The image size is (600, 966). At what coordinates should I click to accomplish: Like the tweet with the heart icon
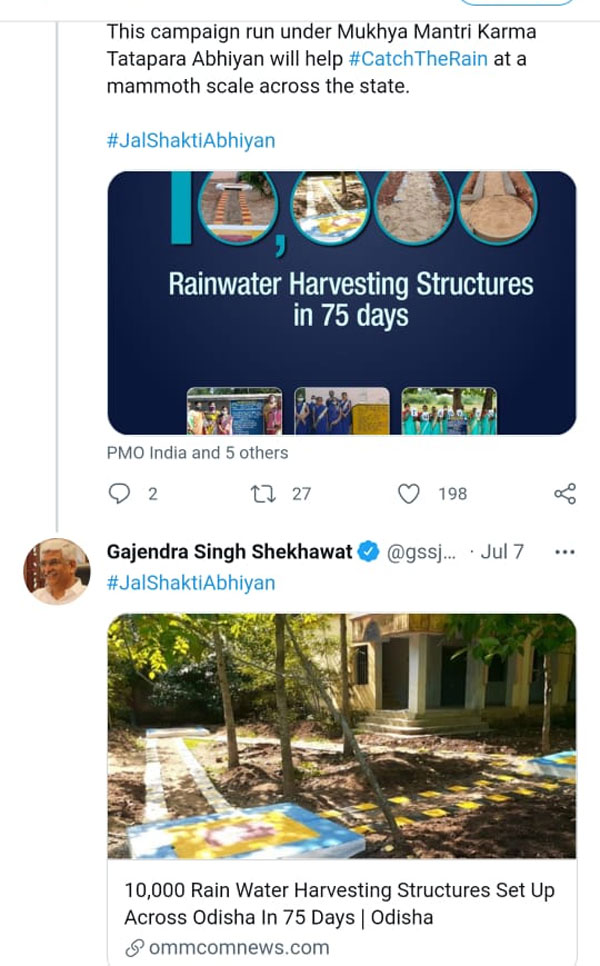409,493
